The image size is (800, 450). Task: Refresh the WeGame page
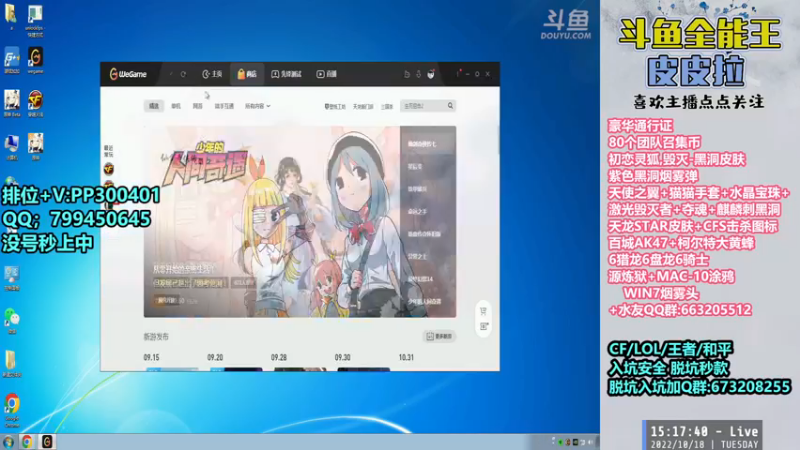point(183,74)
